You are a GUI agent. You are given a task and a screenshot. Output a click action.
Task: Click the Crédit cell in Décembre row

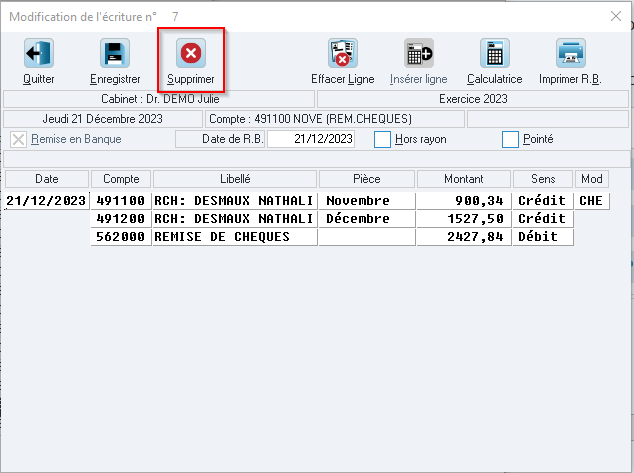click(543, 219)
